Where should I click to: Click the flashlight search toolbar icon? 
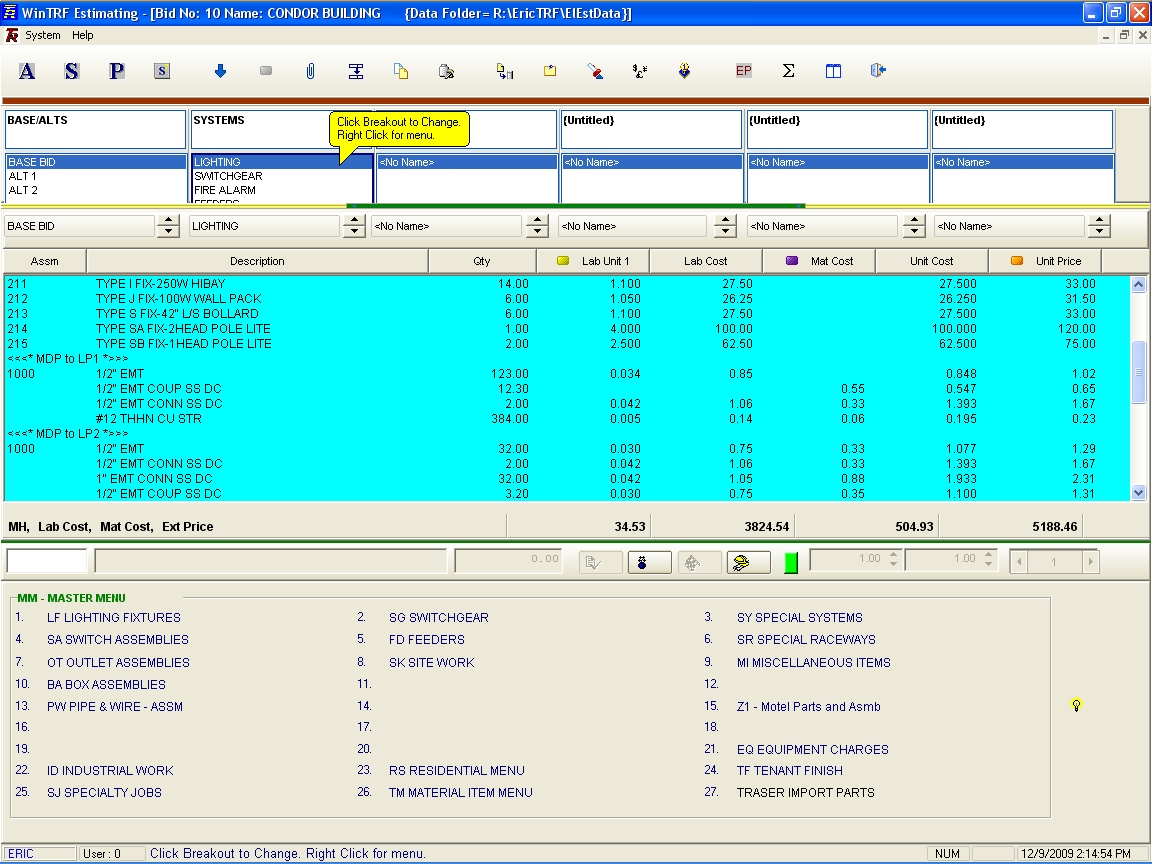tap(595, 71)
